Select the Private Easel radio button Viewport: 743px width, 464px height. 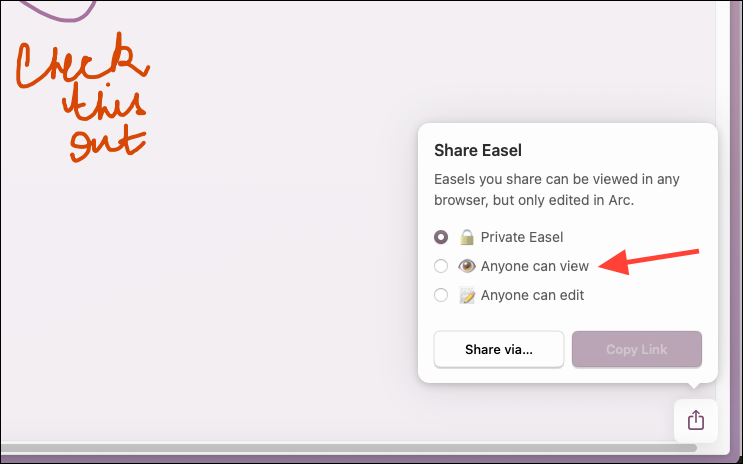click(441, 237)
